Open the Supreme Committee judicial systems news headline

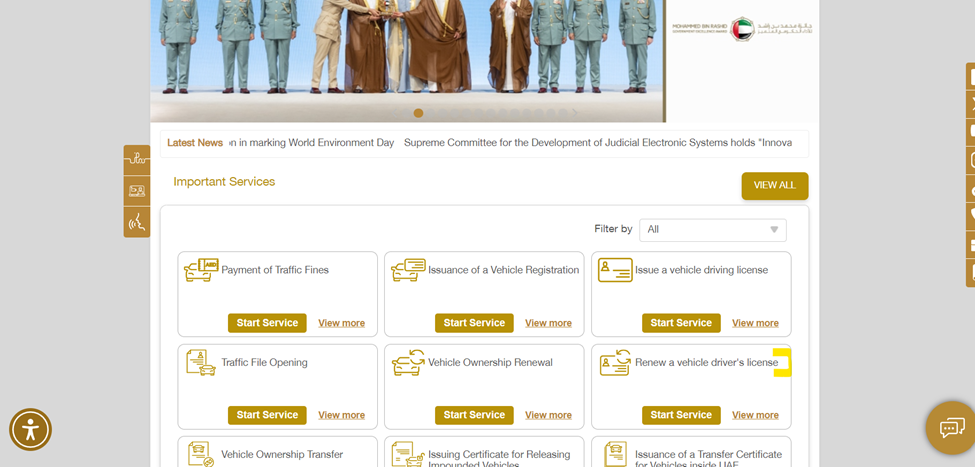coord(598,143)
